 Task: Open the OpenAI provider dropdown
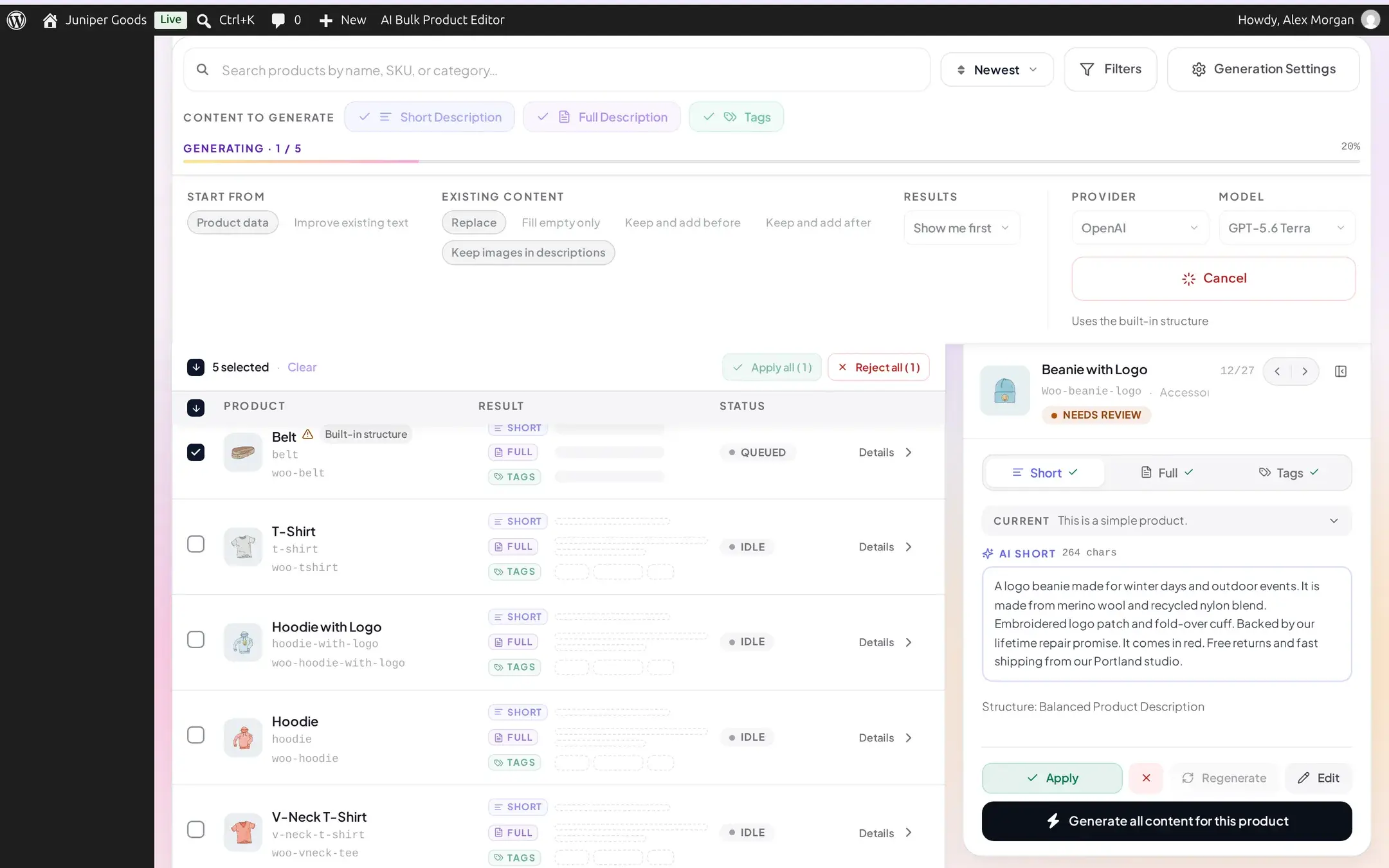pos(1140,228)
